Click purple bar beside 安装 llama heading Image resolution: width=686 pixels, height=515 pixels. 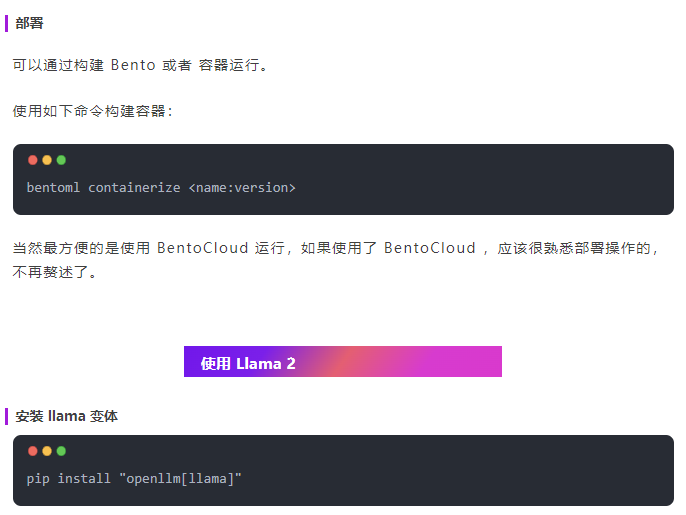[7, 416]
